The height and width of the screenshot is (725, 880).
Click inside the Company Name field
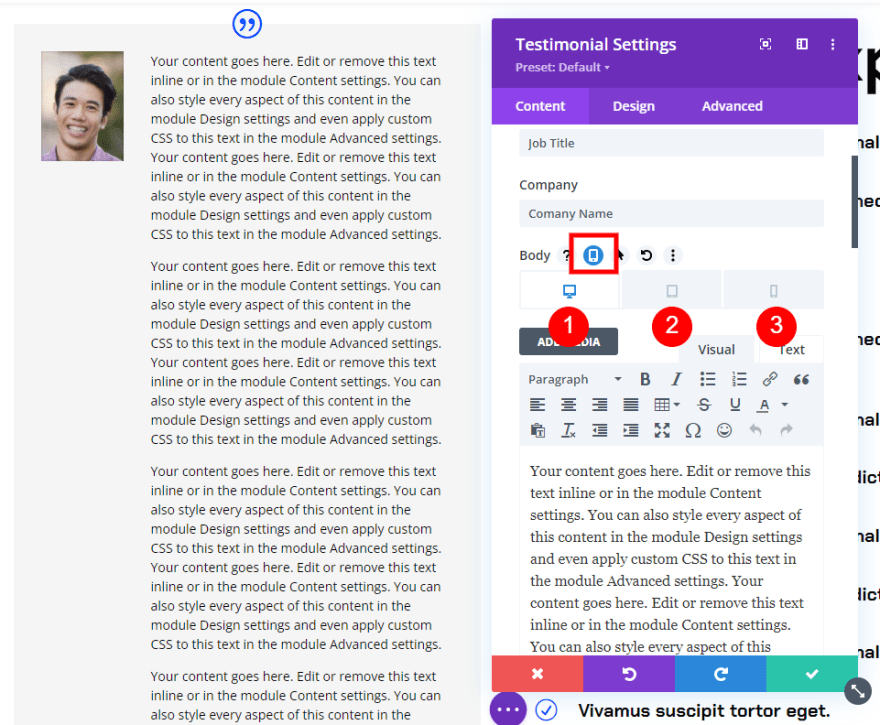tap(671, 213)
